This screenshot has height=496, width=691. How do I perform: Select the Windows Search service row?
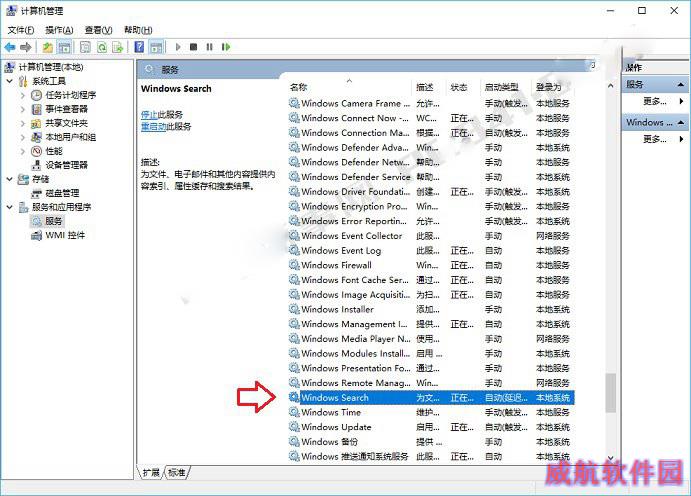(x=431, y=398)
